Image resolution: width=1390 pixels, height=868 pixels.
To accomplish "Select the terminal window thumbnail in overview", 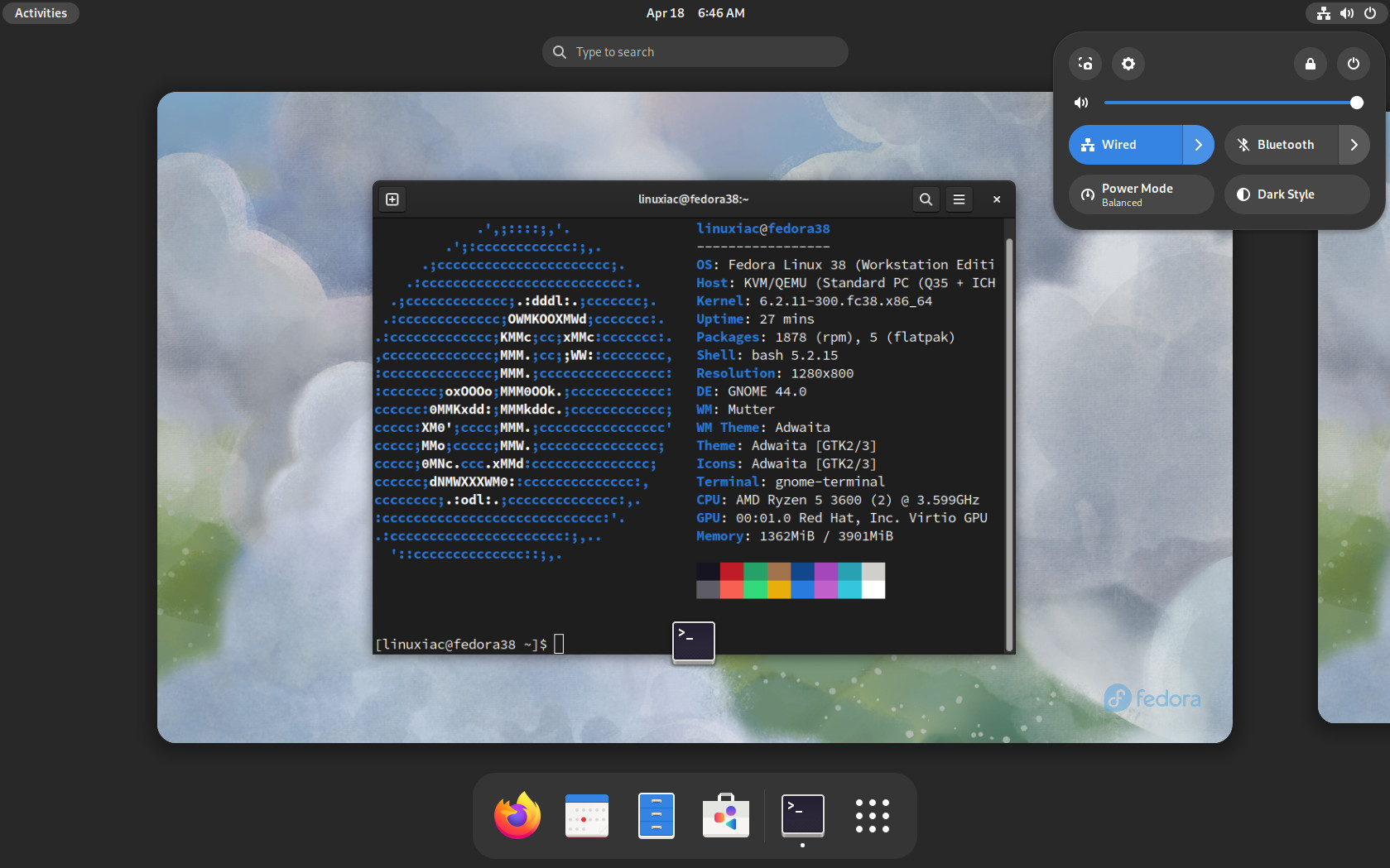I will [x=694, y=417].
